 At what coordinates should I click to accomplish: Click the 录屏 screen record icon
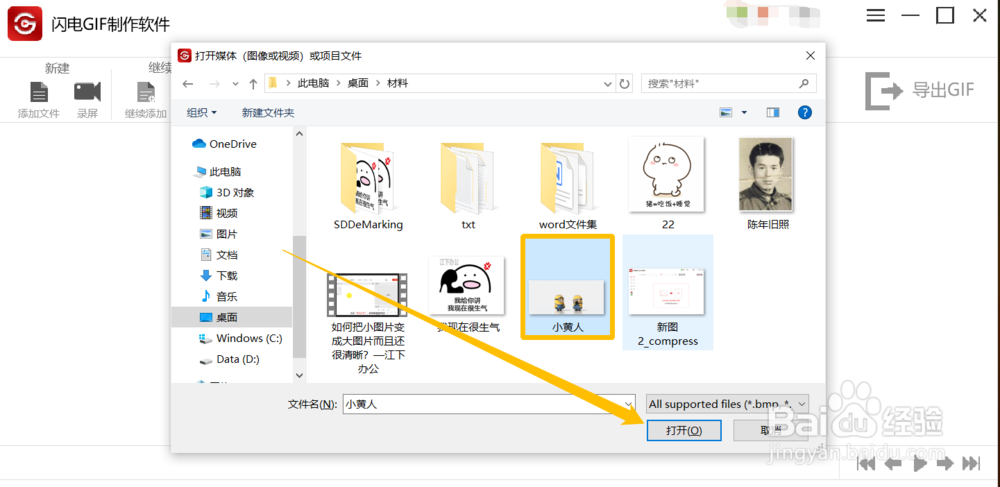pyautogui.click(x=87, y=92)
